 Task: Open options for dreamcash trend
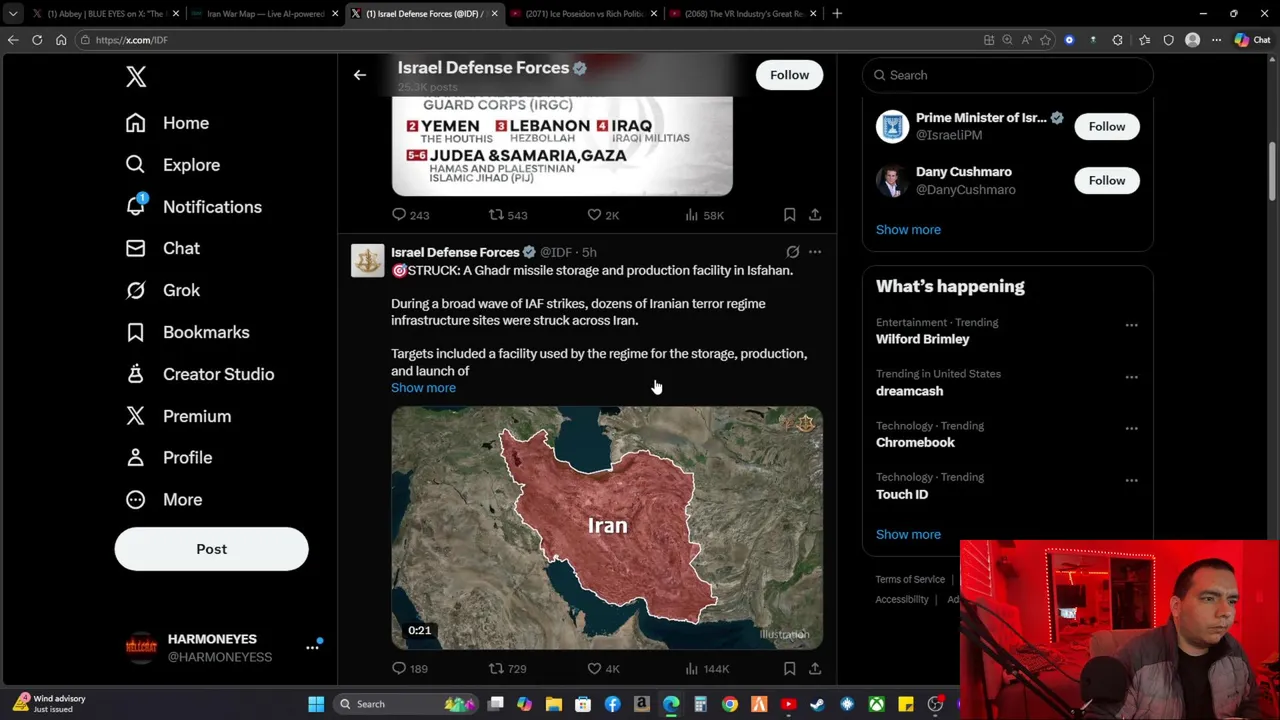(1131, 377)
